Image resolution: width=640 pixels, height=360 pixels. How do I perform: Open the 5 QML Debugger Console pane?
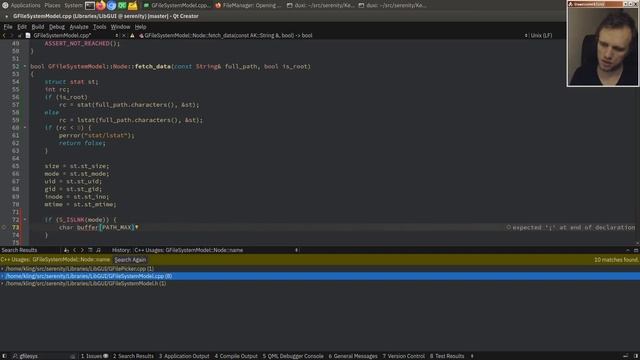pos(293,356)
